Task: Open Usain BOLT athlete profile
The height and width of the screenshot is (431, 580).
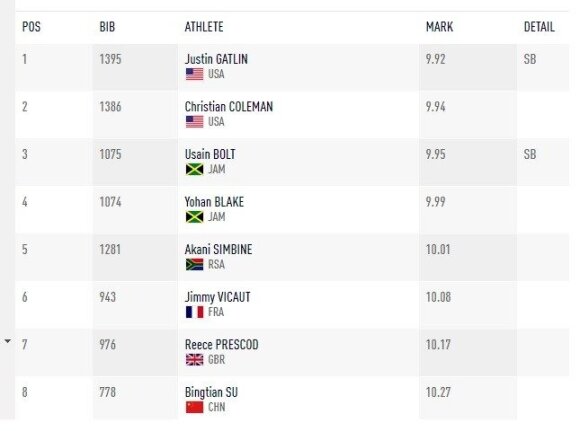Action: (210, 154)
